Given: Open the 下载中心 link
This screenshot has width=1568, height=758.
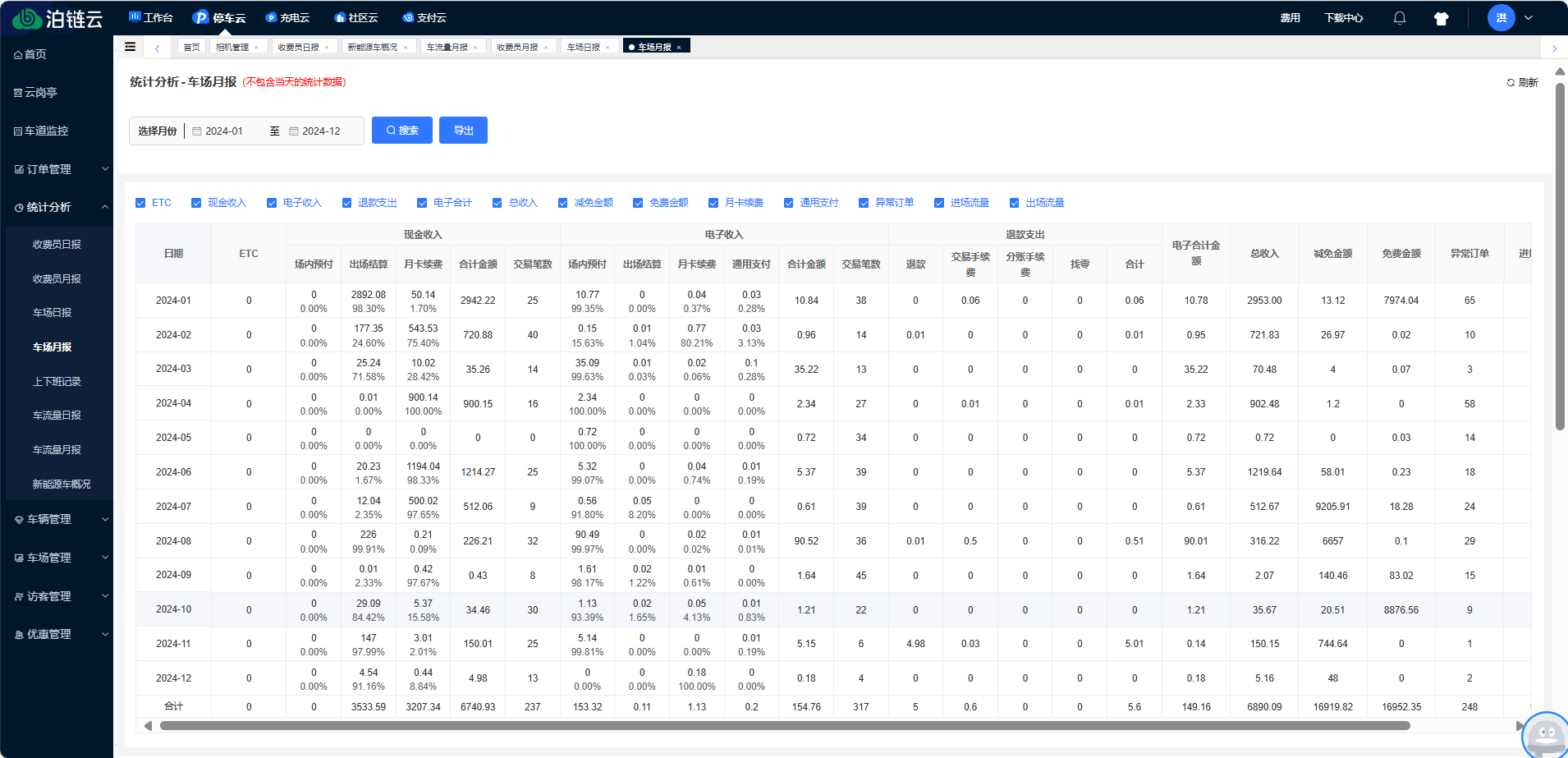Looking at the screenshot, I should click(1344, 18).
